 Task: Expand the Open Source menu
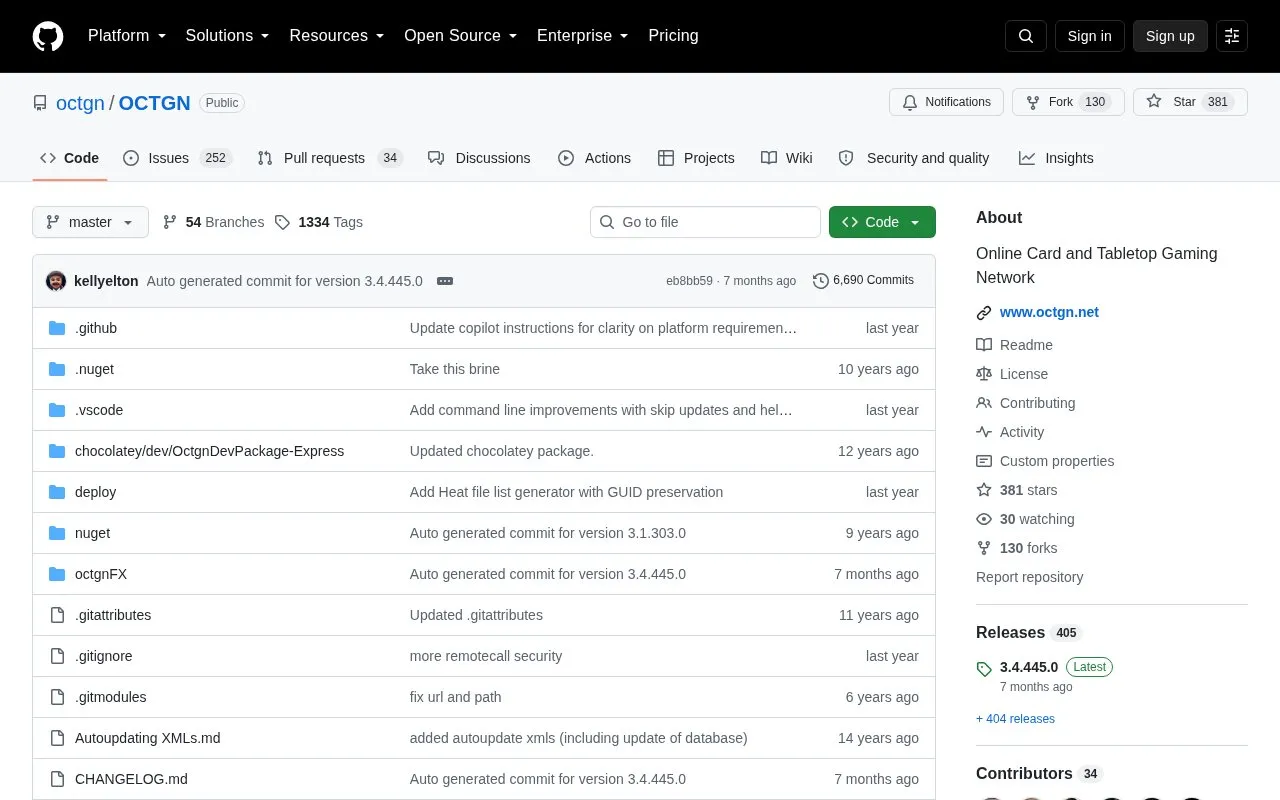(461, 36)
